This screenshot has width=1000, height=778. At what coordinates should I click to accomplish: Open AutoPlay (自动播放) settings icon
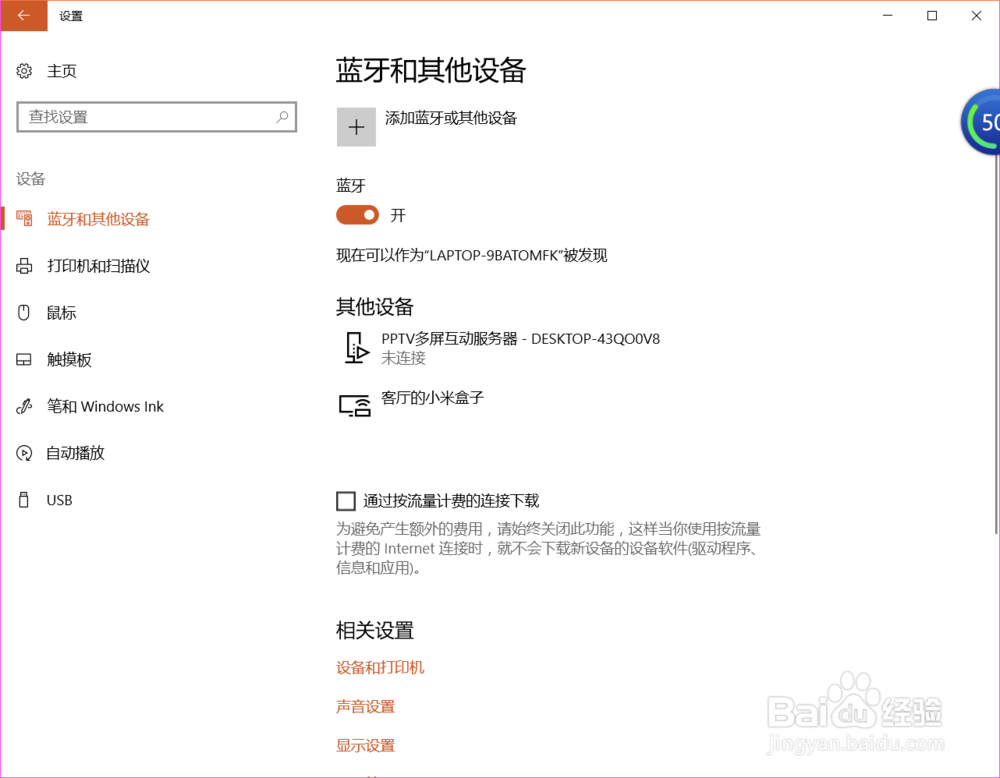click(x=24, y=453)
